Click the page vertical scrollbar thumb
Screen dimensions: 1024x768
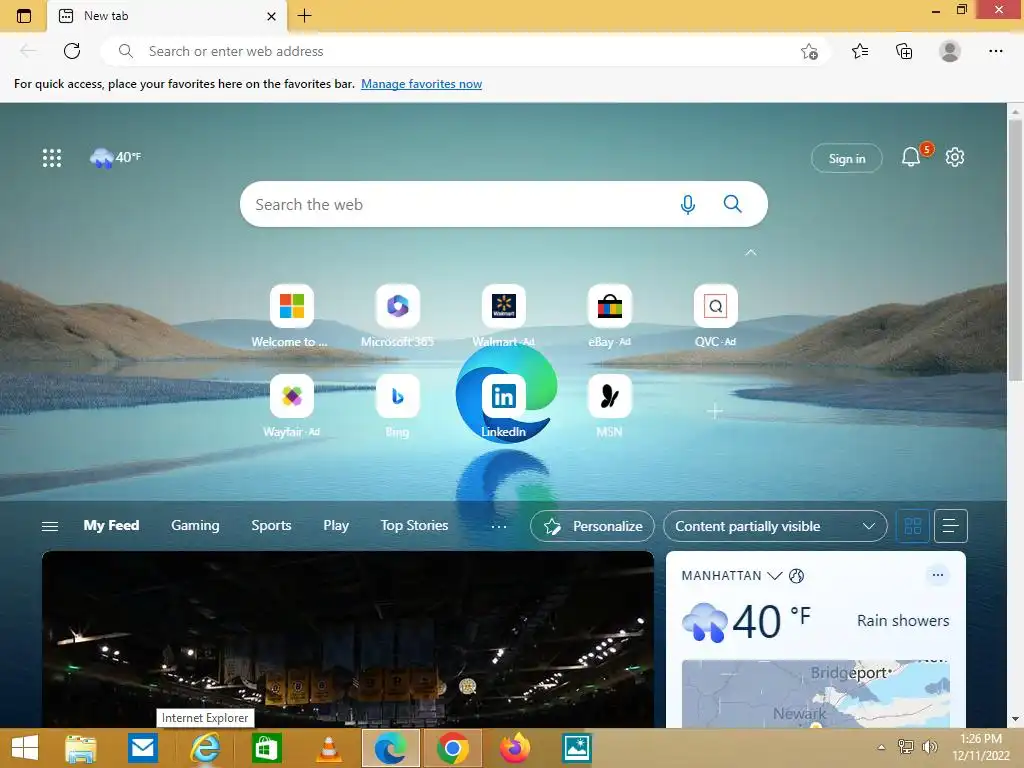[1015, 249]
